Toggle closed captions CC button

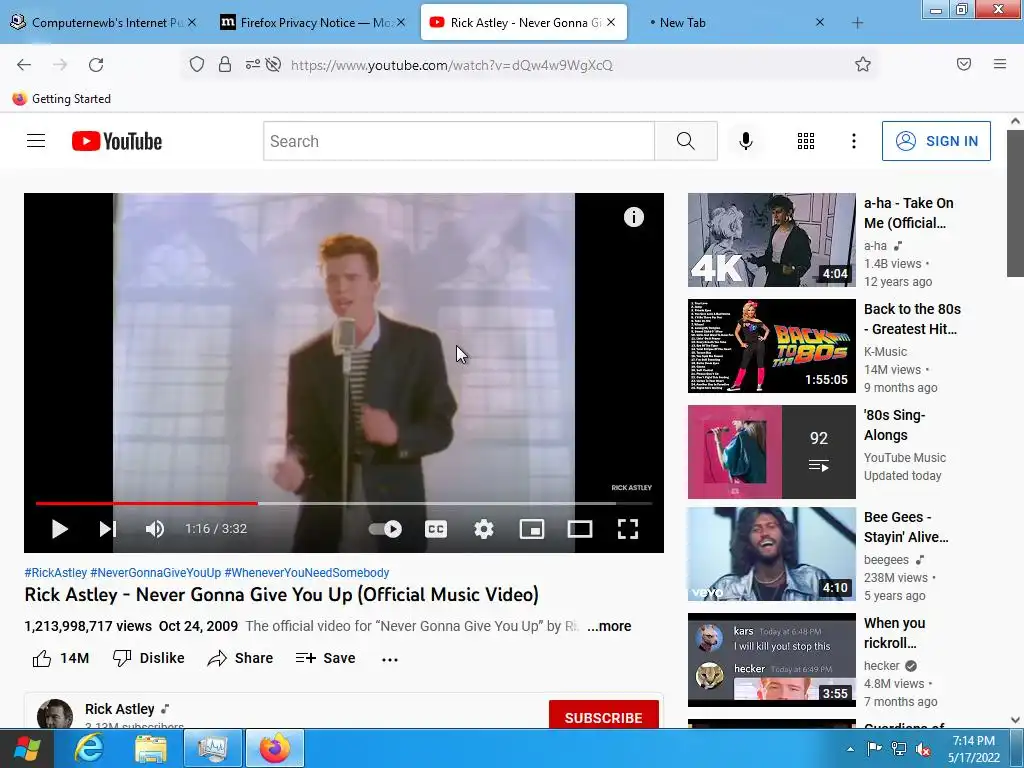click(x=436, y=529)
